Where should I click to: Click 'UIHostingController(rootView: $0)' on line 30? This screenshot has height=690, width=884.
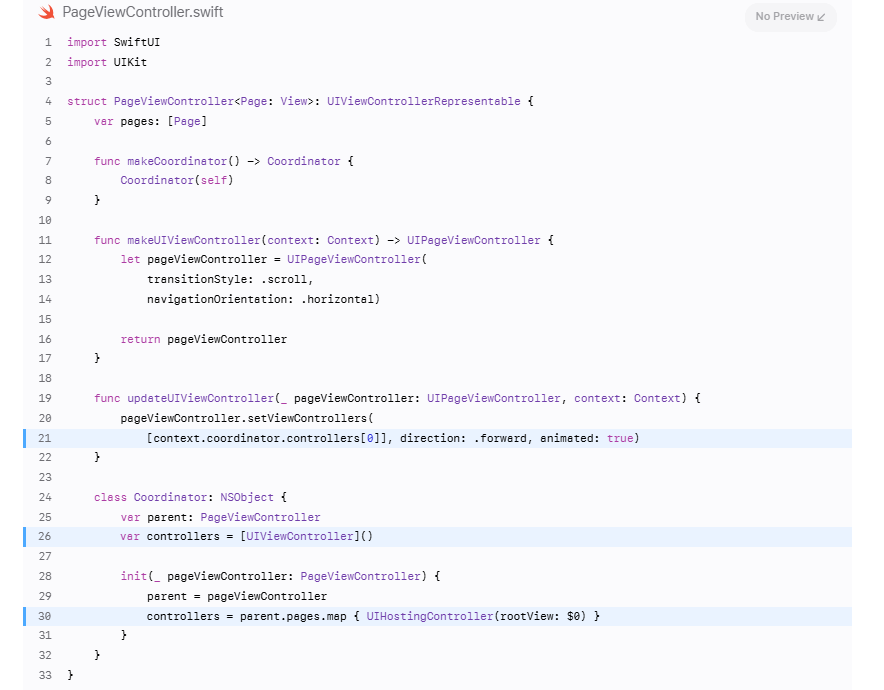pos(476,616)
